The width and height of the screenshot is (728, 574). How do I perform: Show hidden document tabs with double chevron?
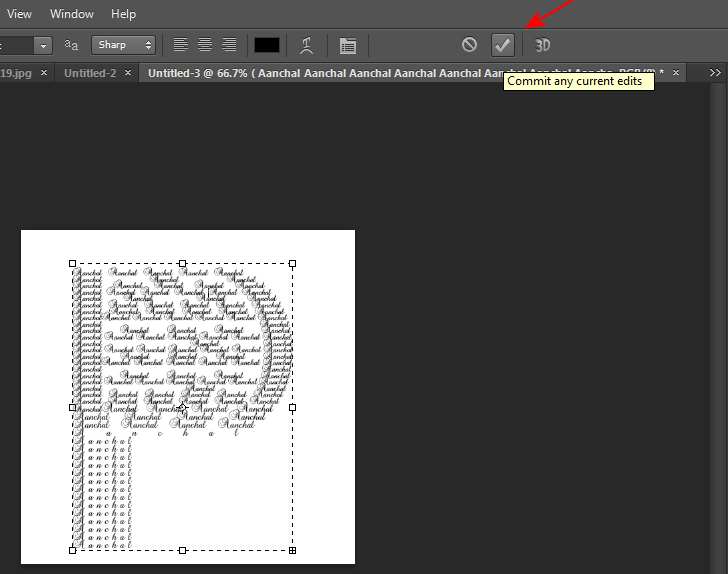pyautogui.click(x=715, y=73)
